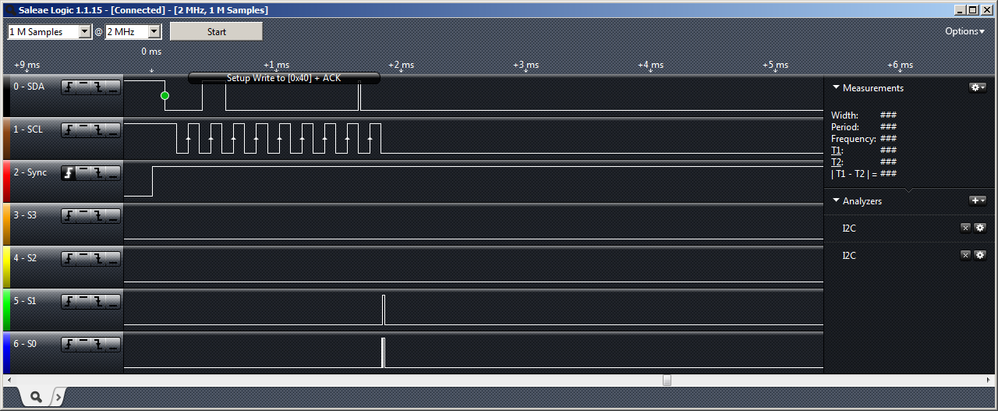Set low level trigger on 0 - SDA
The image size is (998, 411).
coord(113,88)
